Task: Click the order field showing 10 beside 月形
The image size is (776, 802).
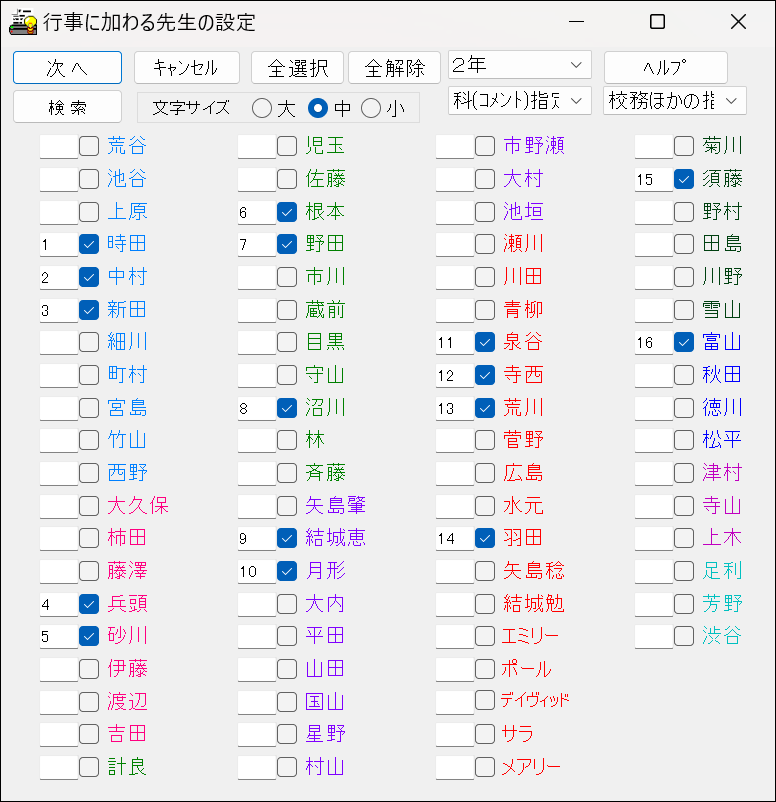Action: pos(257,571)
